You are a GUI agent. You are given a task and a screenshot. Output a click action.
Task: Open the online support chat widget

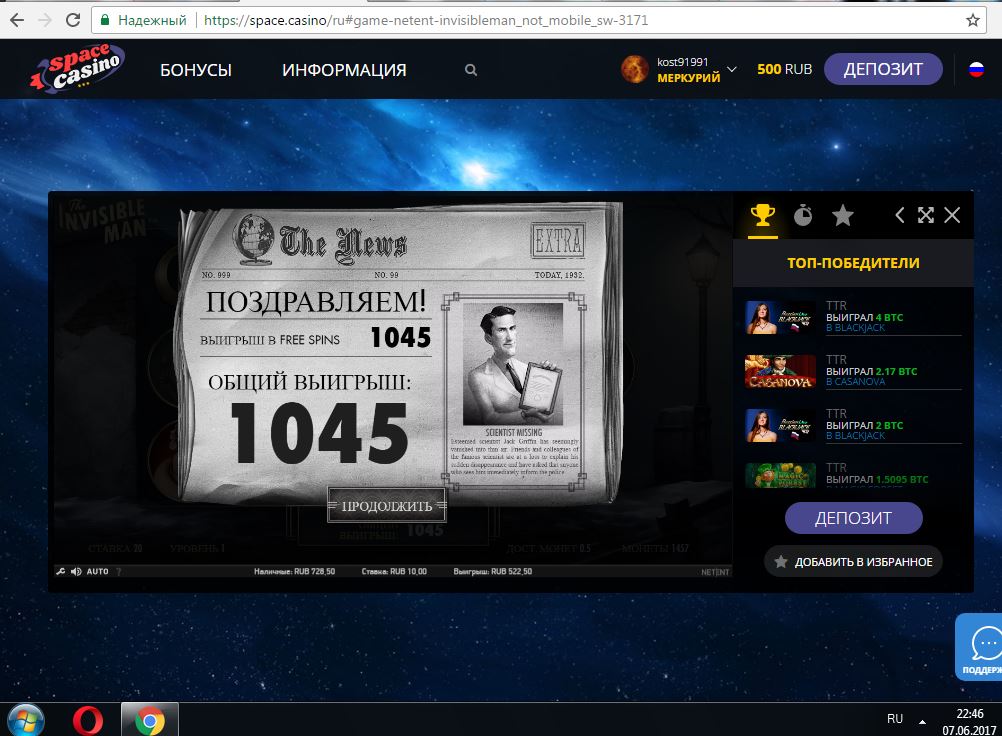[x=980, y=646]
